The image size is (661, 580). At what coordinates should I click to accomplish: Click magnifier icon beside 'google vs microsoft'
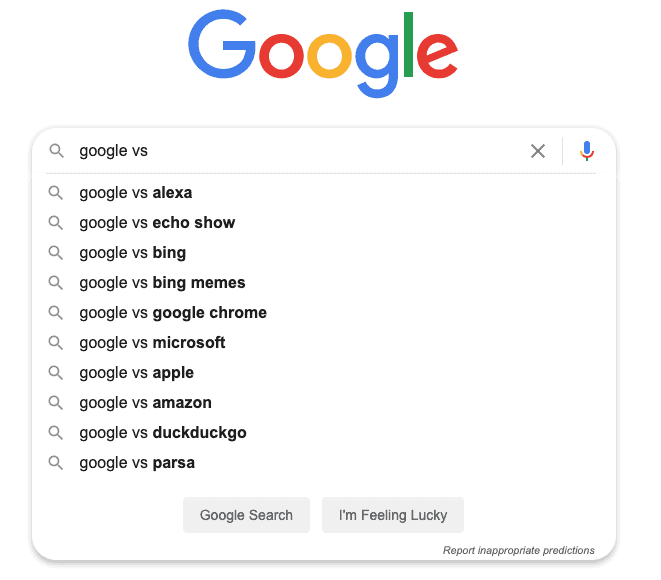coord(56,343)
